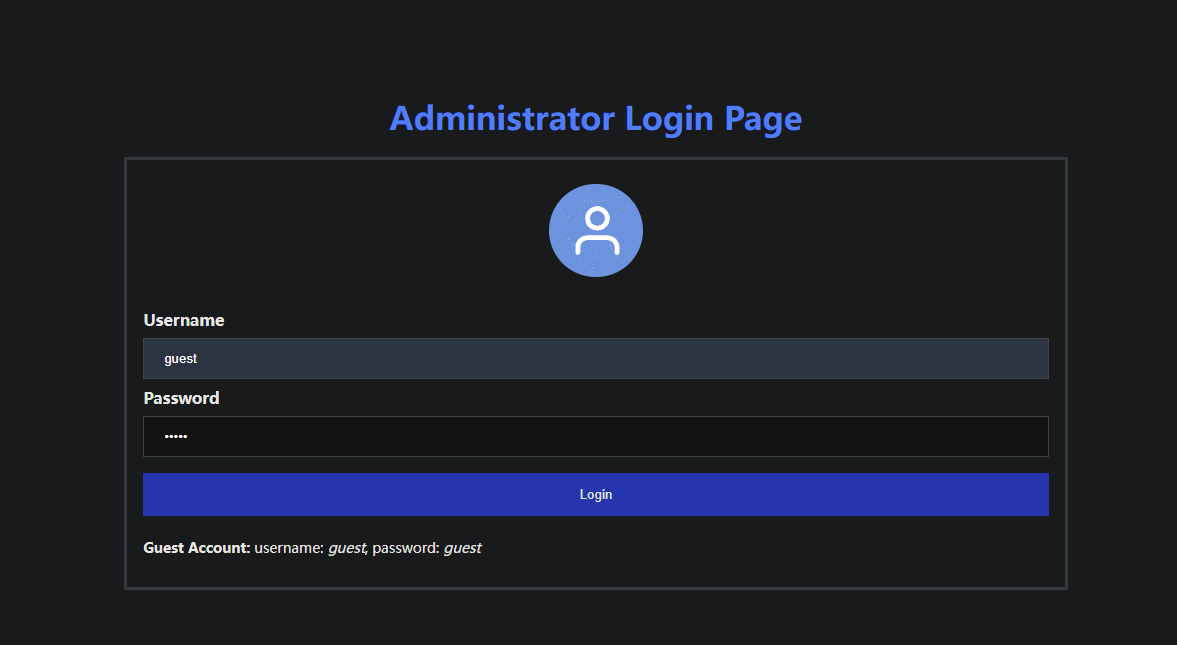
Task: Click the "username:" word in guest hint
Action: [289, 548]
